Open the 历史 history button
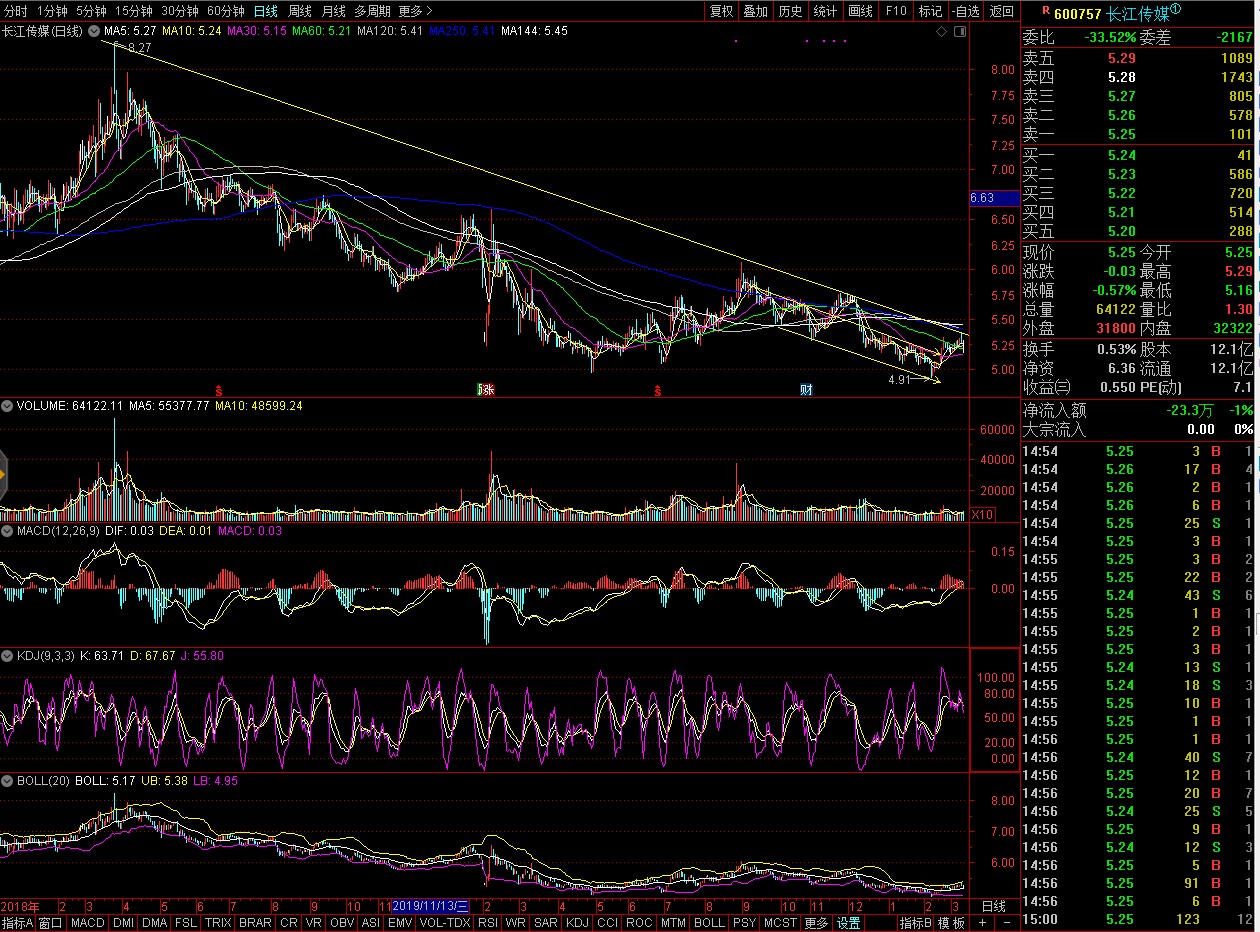Image resolution: width=1260 pixels, height=932 pixels. [x=790, y=11]
